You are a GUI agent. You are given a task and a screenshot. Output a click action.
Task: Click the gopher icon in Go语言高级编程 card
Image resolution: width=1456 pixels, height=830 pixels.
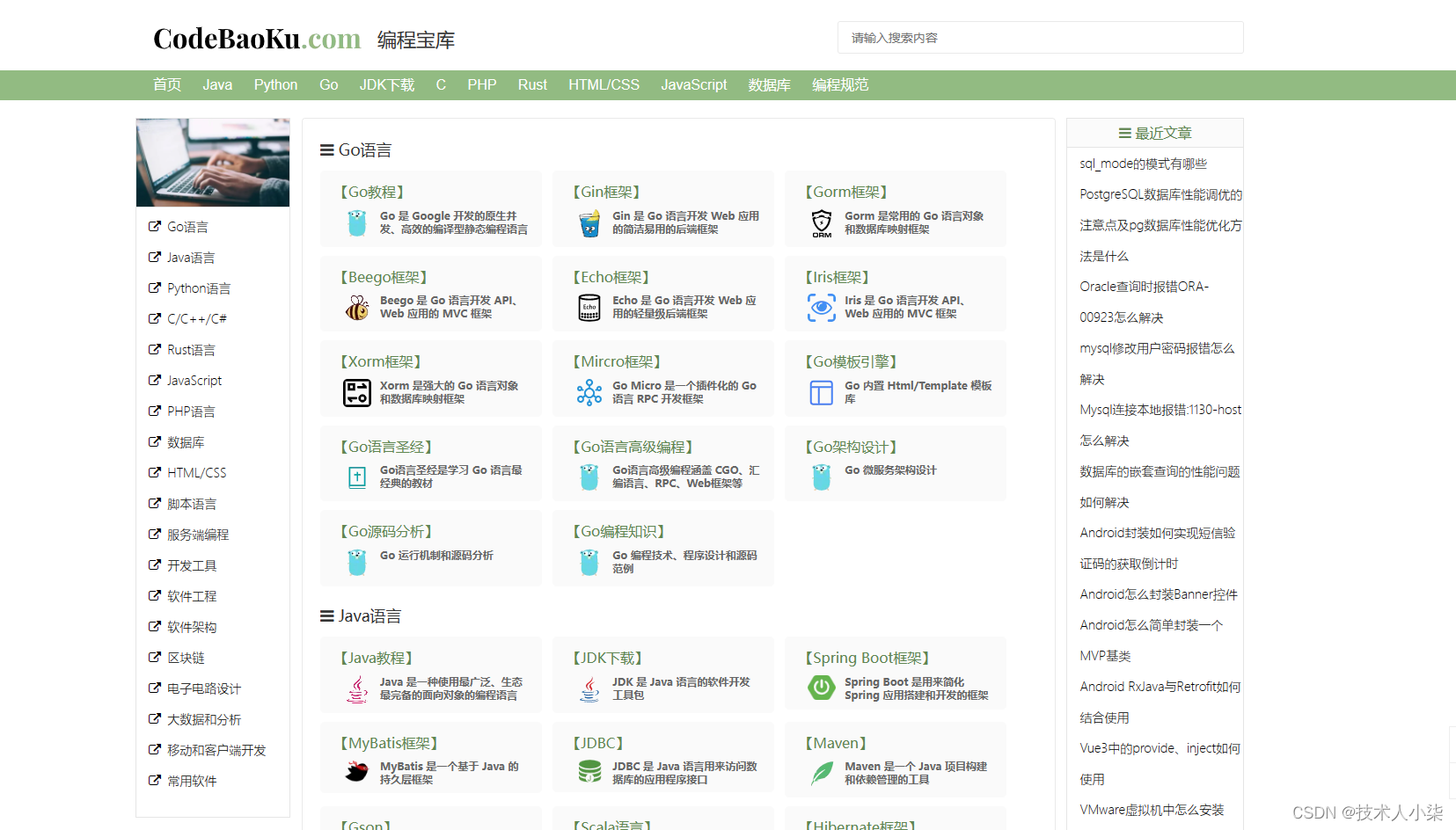pos(589,477)
